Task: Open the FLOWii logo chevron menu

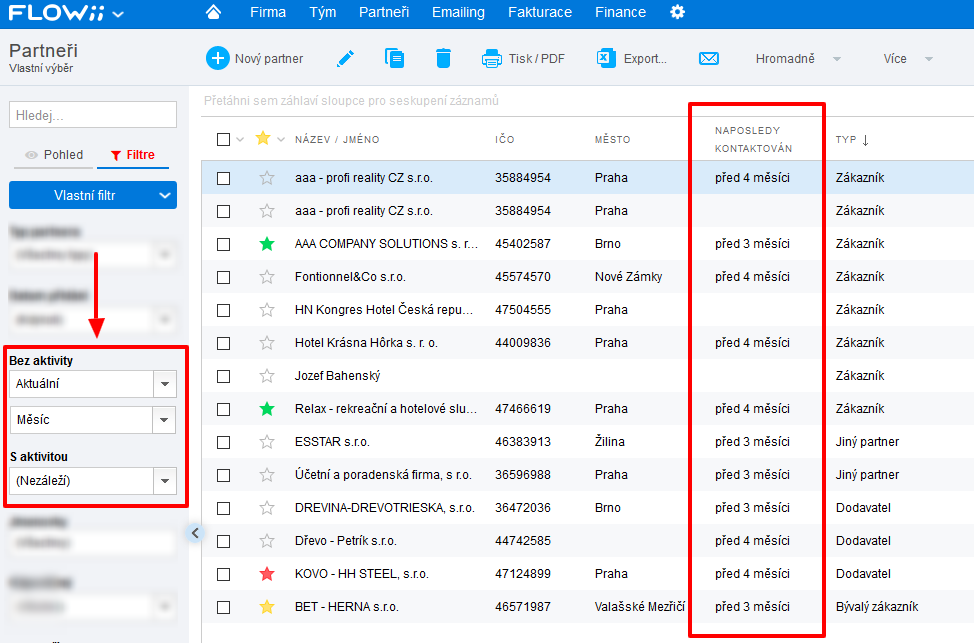Action: 117,14
